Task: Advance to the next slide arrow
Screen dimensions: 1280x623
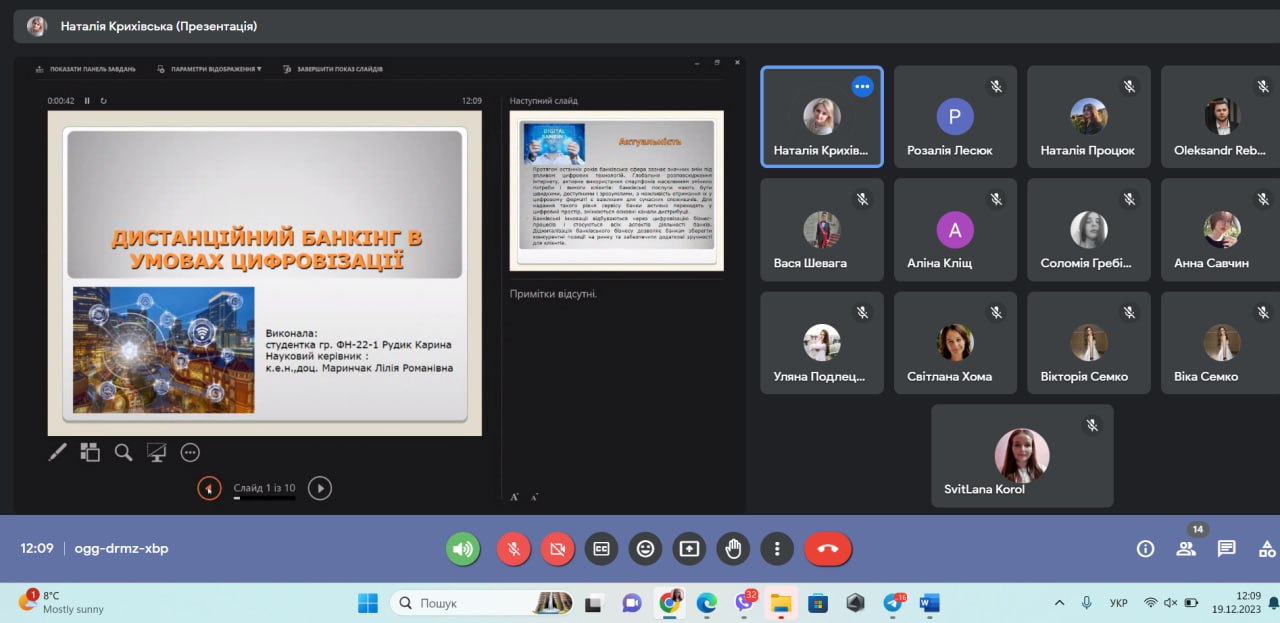Action: (x=319, y=488)
